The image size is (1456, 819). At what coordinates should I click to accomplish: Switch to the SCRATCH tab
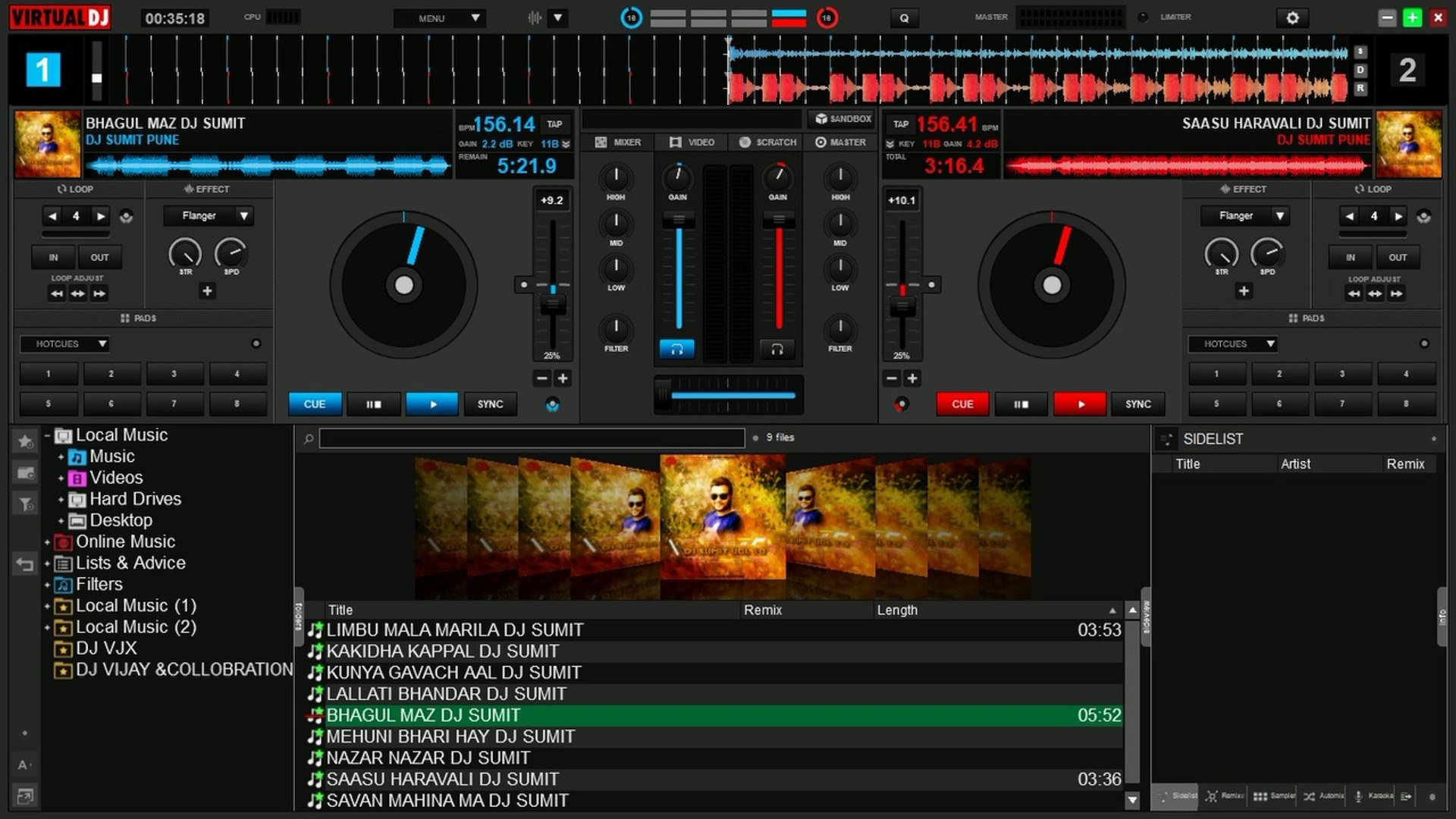tap(767, 143)
